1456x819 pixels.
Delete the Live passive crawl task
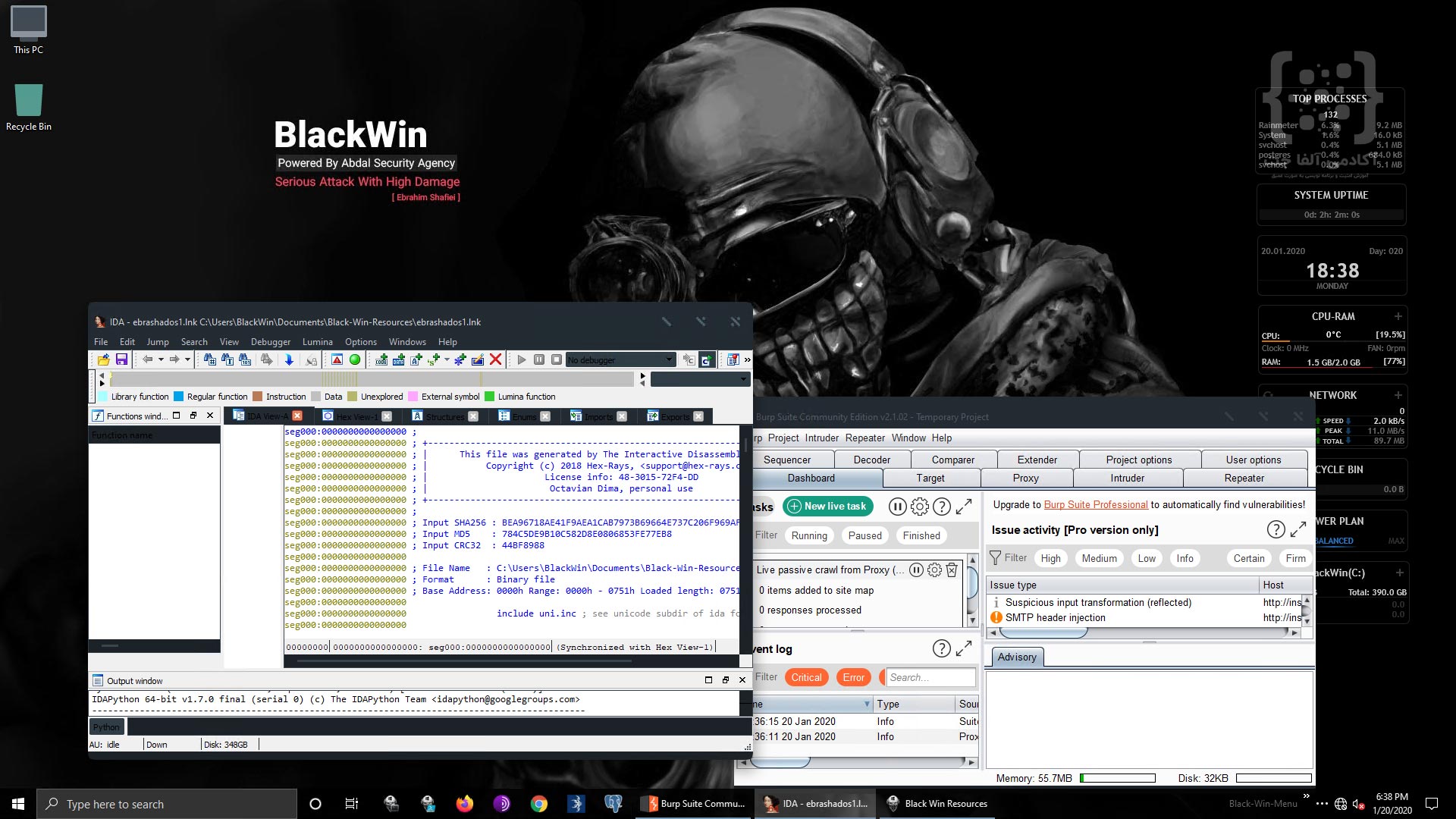click(952, 570)
